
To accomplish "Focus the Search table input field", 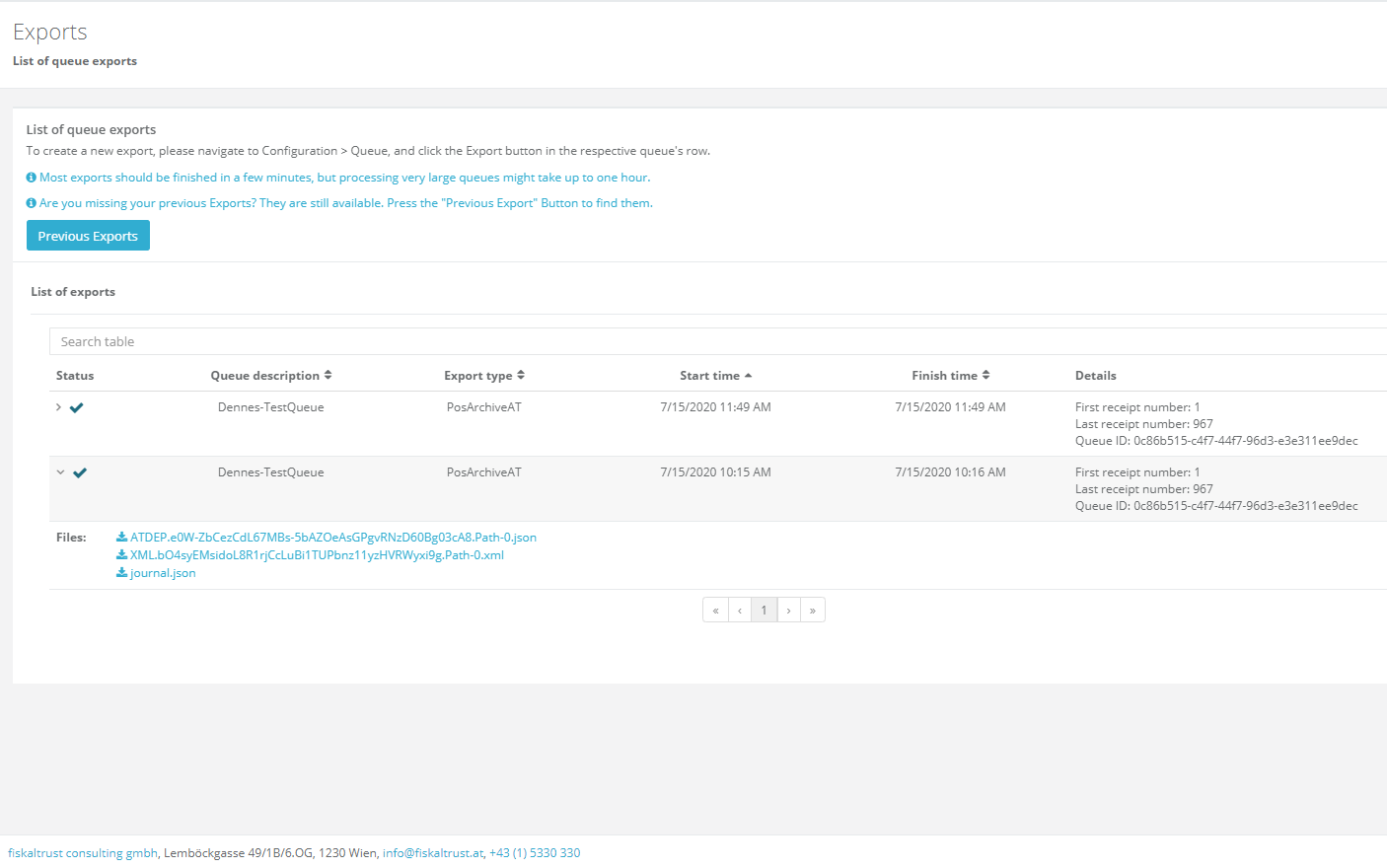I will (718, 341).
